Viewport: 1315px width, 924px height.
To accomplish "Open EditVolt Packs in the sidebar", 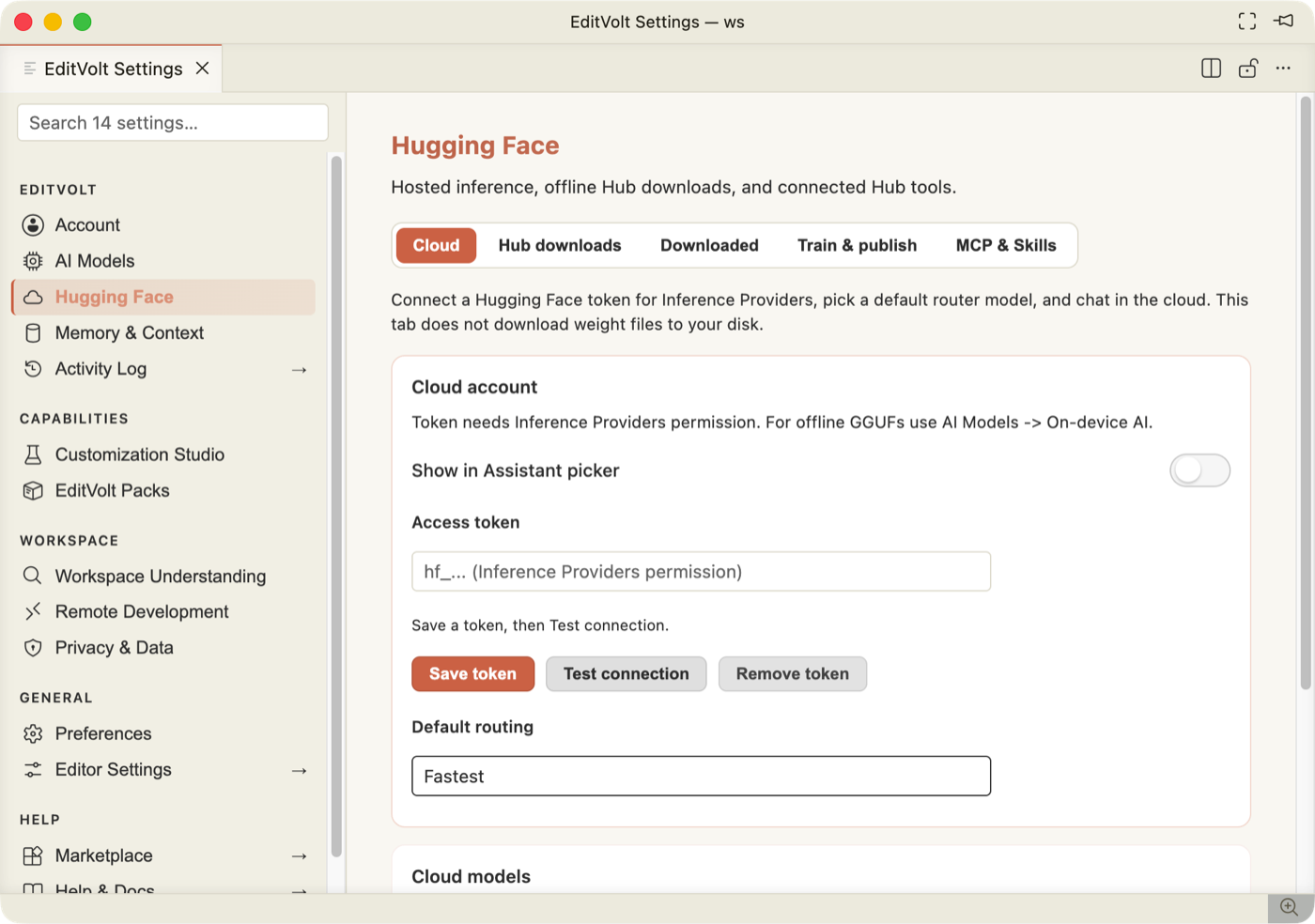I will pyautogui.click(x=163, y=490).
